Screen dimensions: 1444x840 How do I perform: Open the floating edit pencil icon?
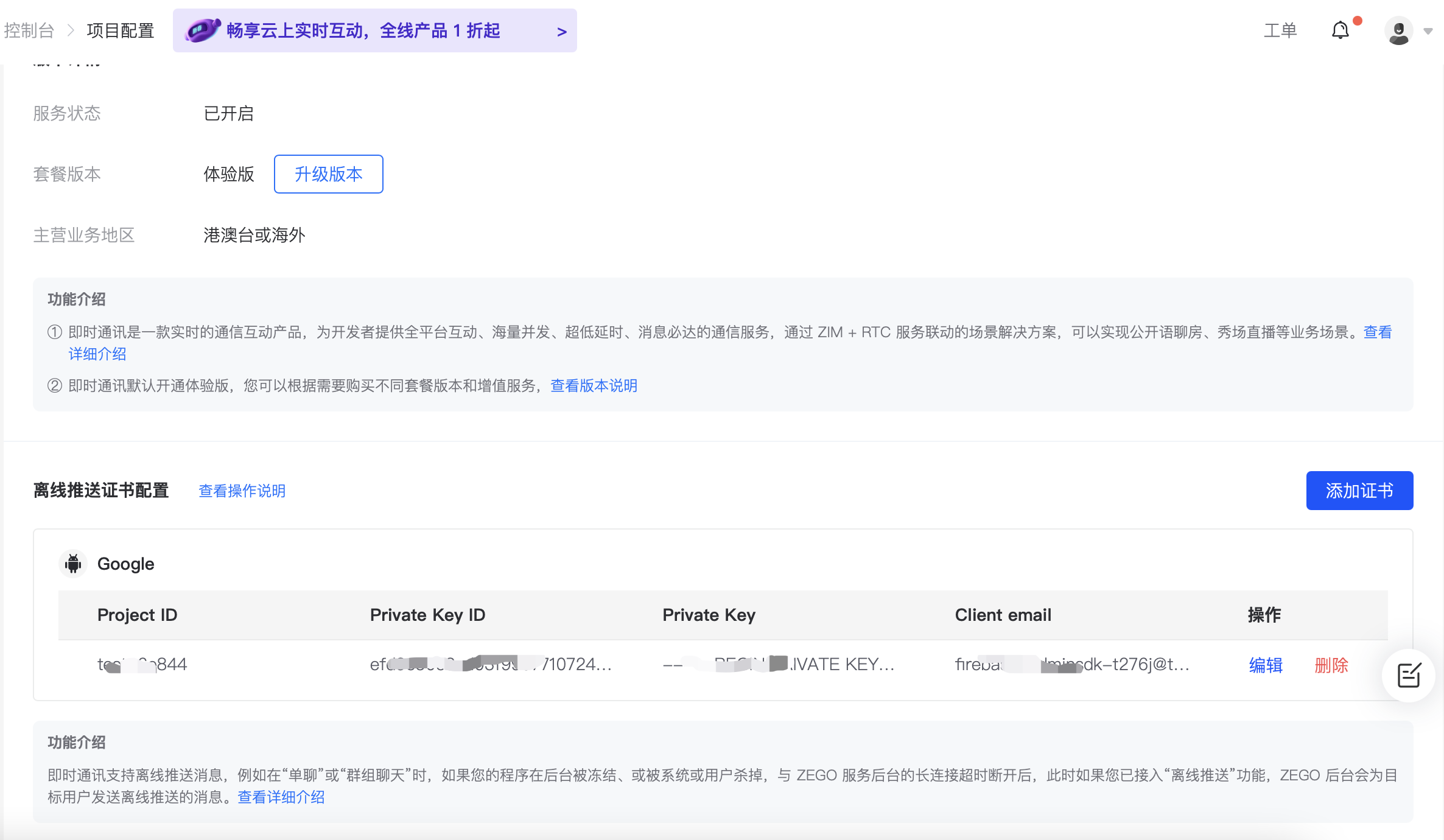click(1409, 675)
